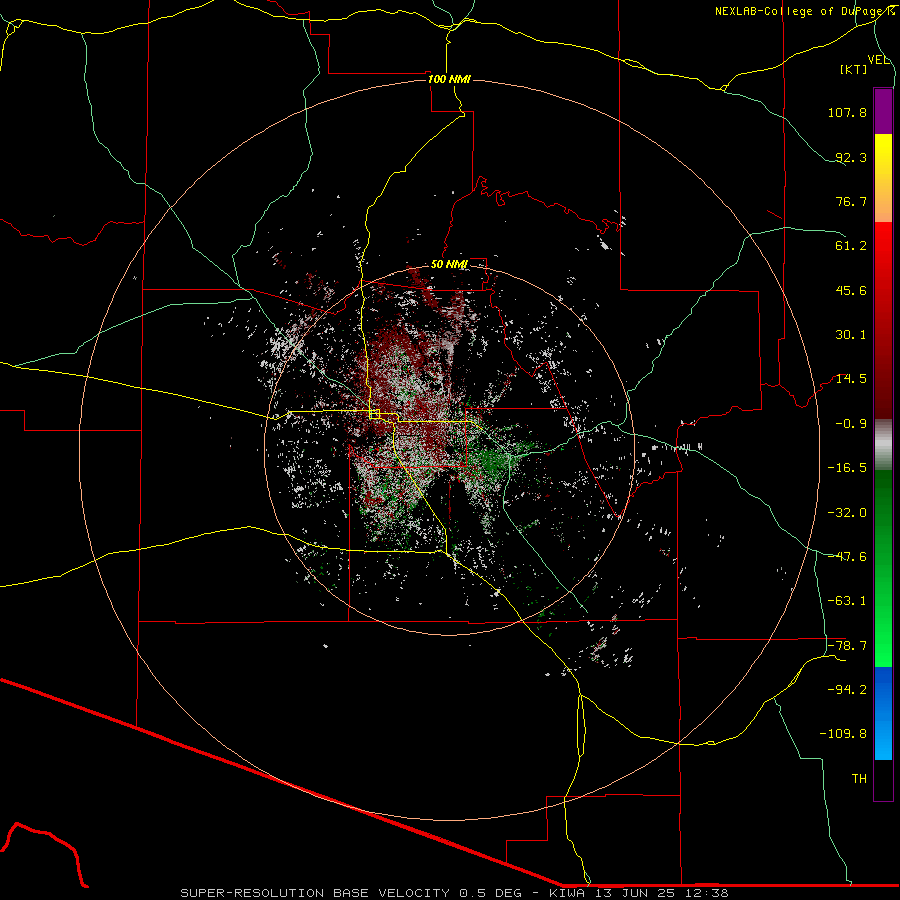This screenshot has width=900, height=900.
Task: Click the 107.8 velocity scale value
Action: click(x=847, y=112)
